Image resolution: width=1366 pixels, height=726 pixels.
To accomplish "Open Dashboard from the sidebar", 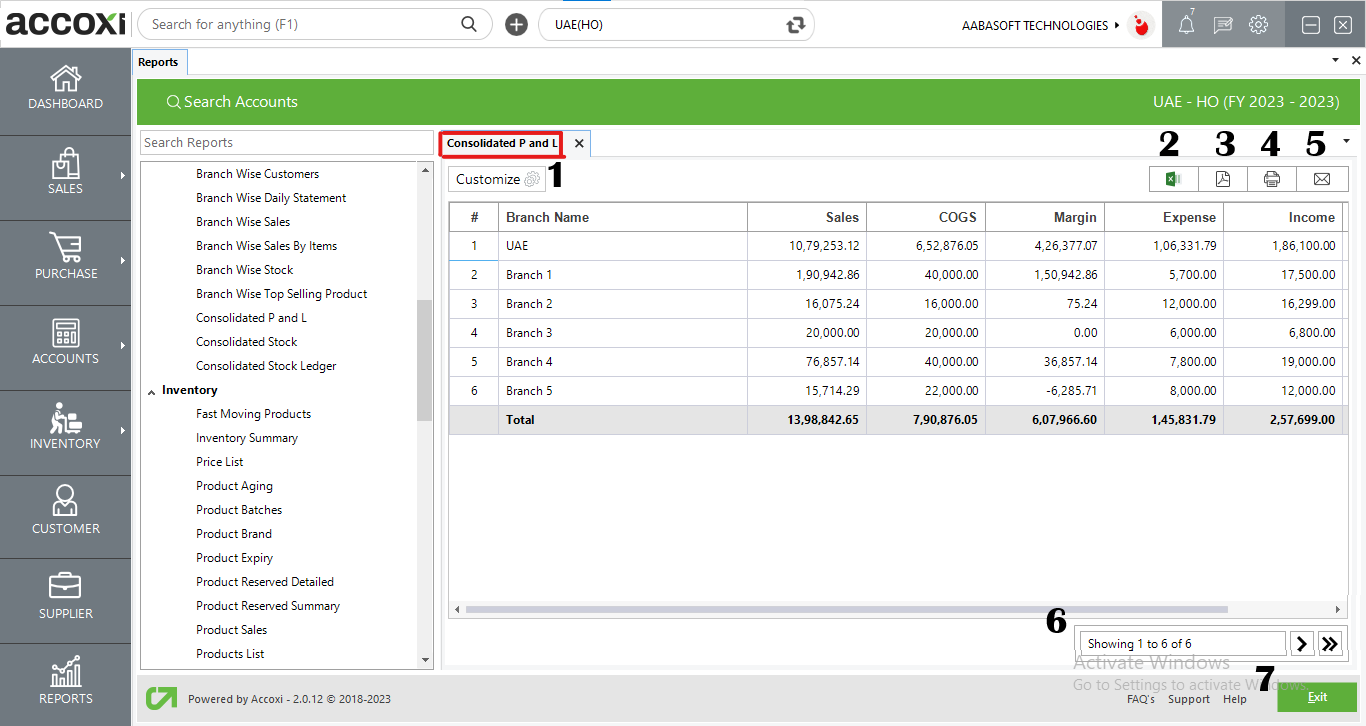I will [x=65, y=88].
